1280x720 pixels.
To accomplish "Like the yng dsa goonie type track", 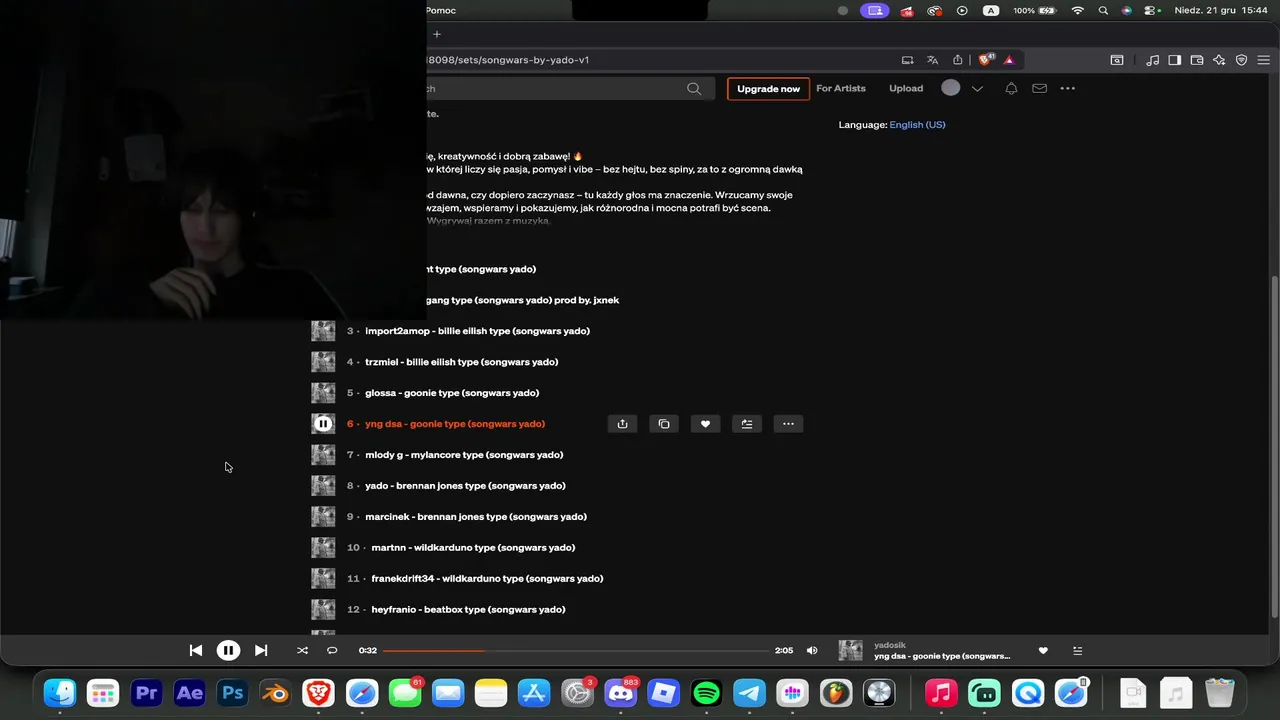I will point(705,424).
